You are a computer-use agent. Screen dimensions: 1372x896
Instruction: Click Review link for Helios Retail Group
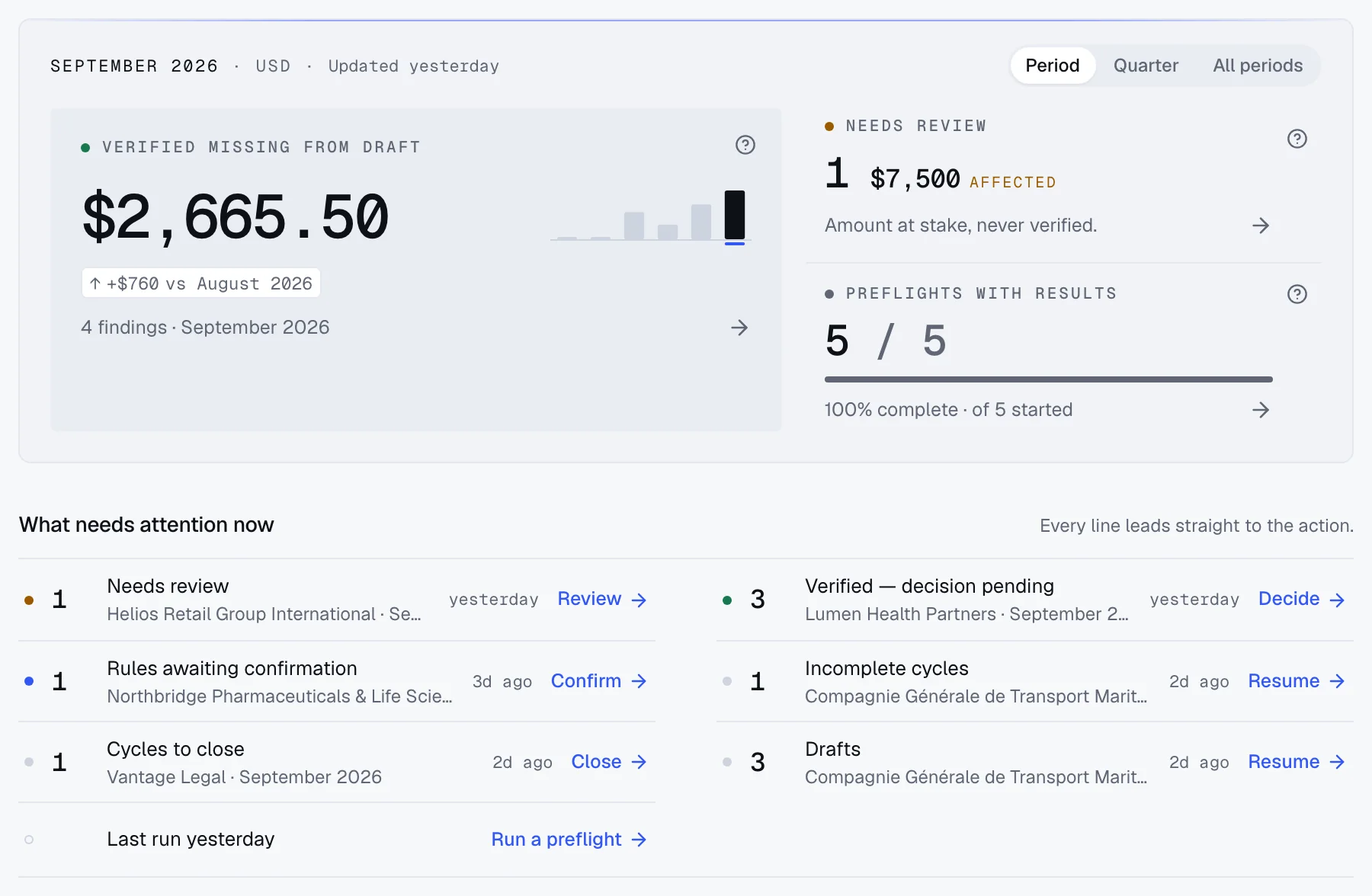point(602,599)
